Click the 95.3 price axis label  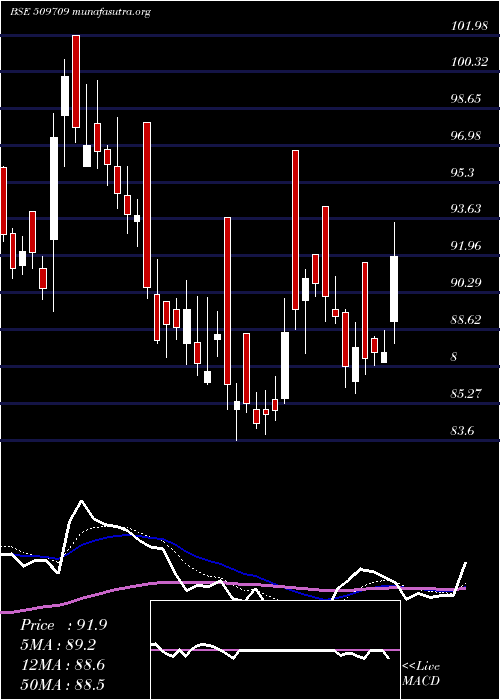(x=462, y=173)
